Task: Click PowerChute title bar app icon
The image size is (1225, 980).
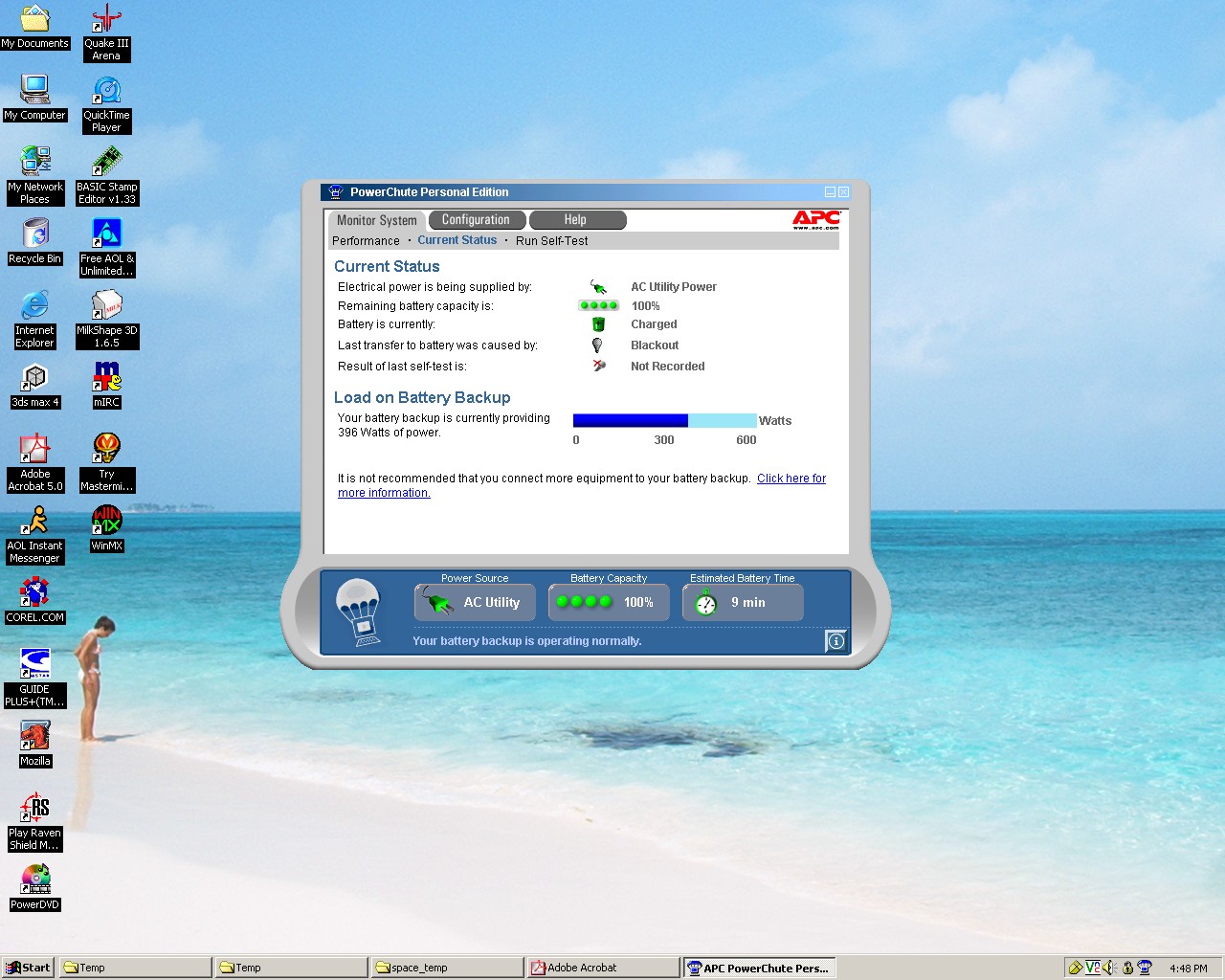Action: coord(335,192)
